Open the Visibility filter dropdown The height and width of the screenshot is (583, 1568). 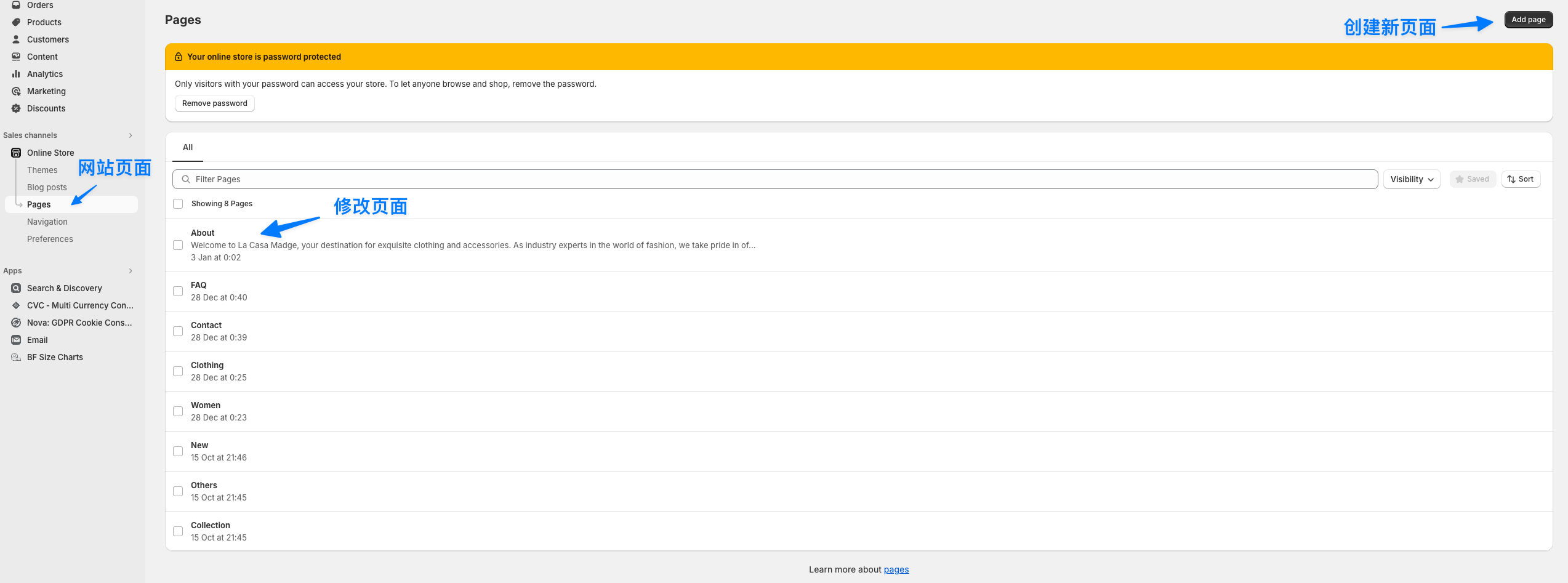pyautogui.click(x=1411, y=179)
